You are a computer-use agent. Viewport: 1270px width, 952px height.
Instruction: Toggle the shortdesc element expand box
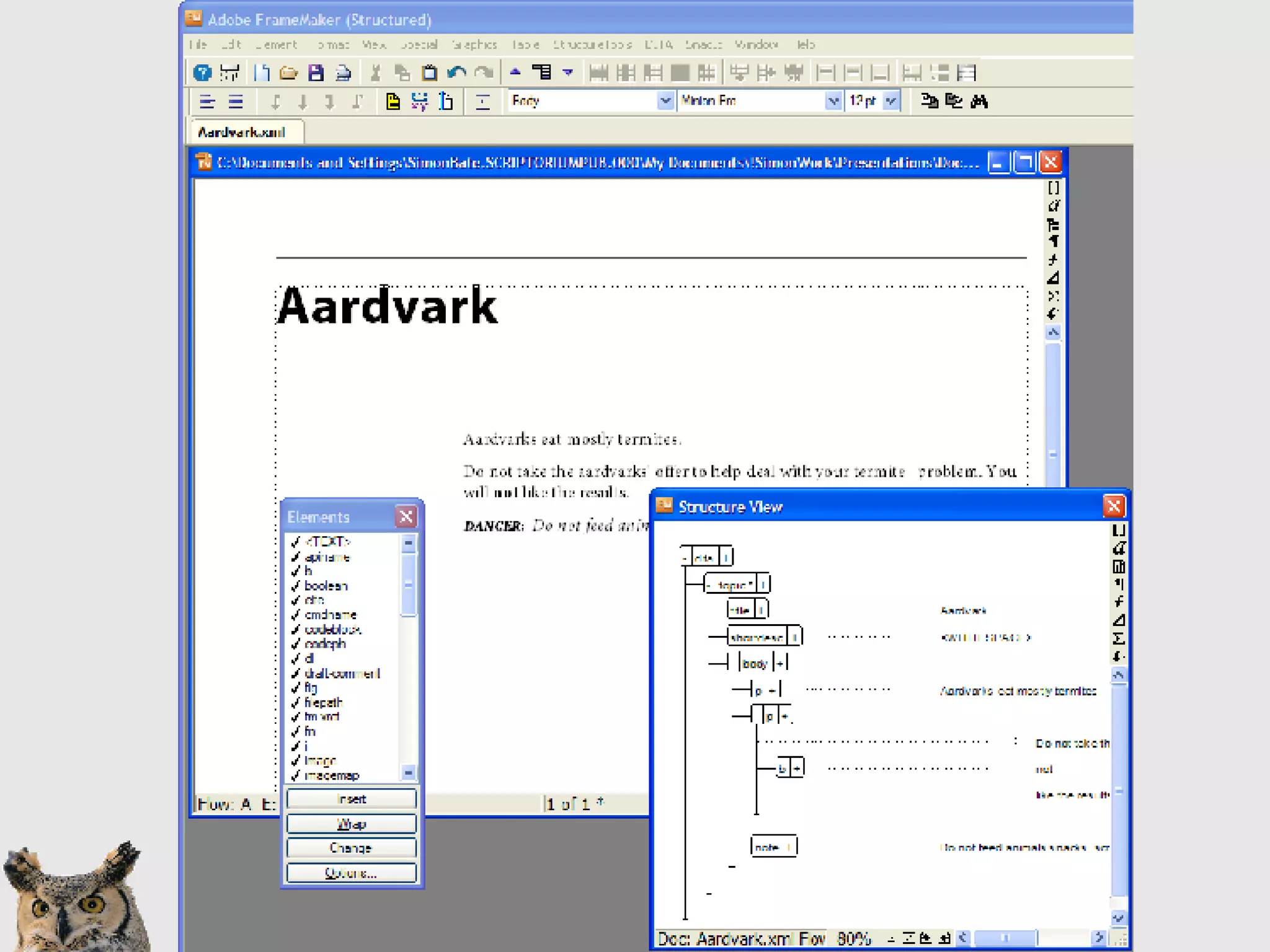pos(794,637)
